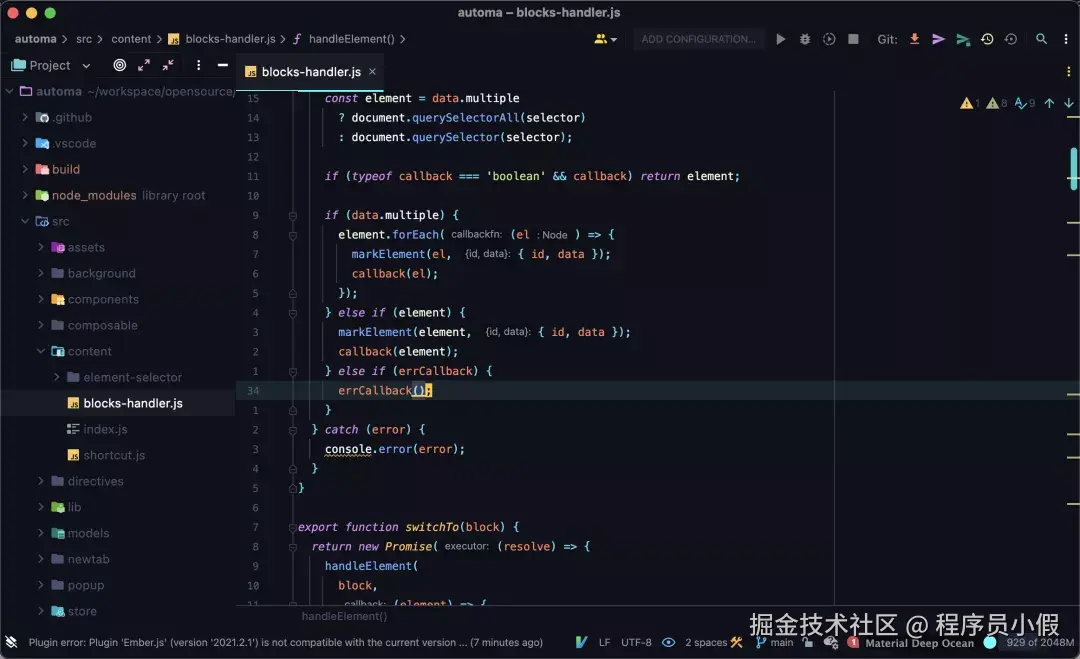Expand all in the Project tree
Viewport: 1080px width, 659px height.
[x=144, y=65]
